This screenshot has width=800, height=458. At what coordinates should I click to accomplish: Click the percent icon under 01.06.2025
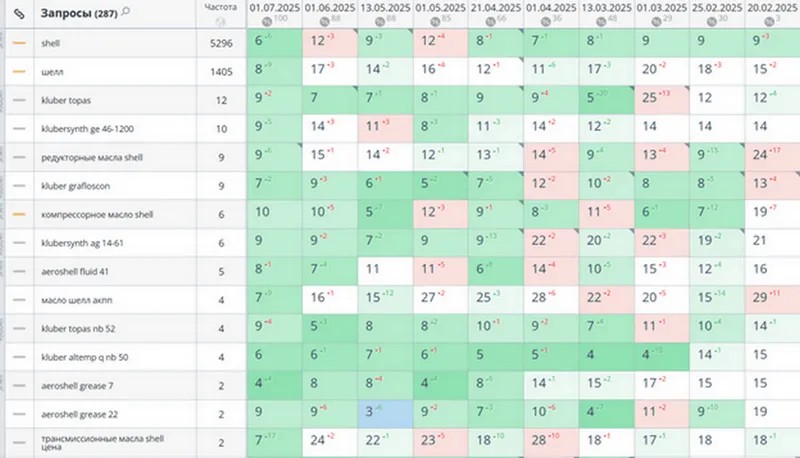pos(324,18)
